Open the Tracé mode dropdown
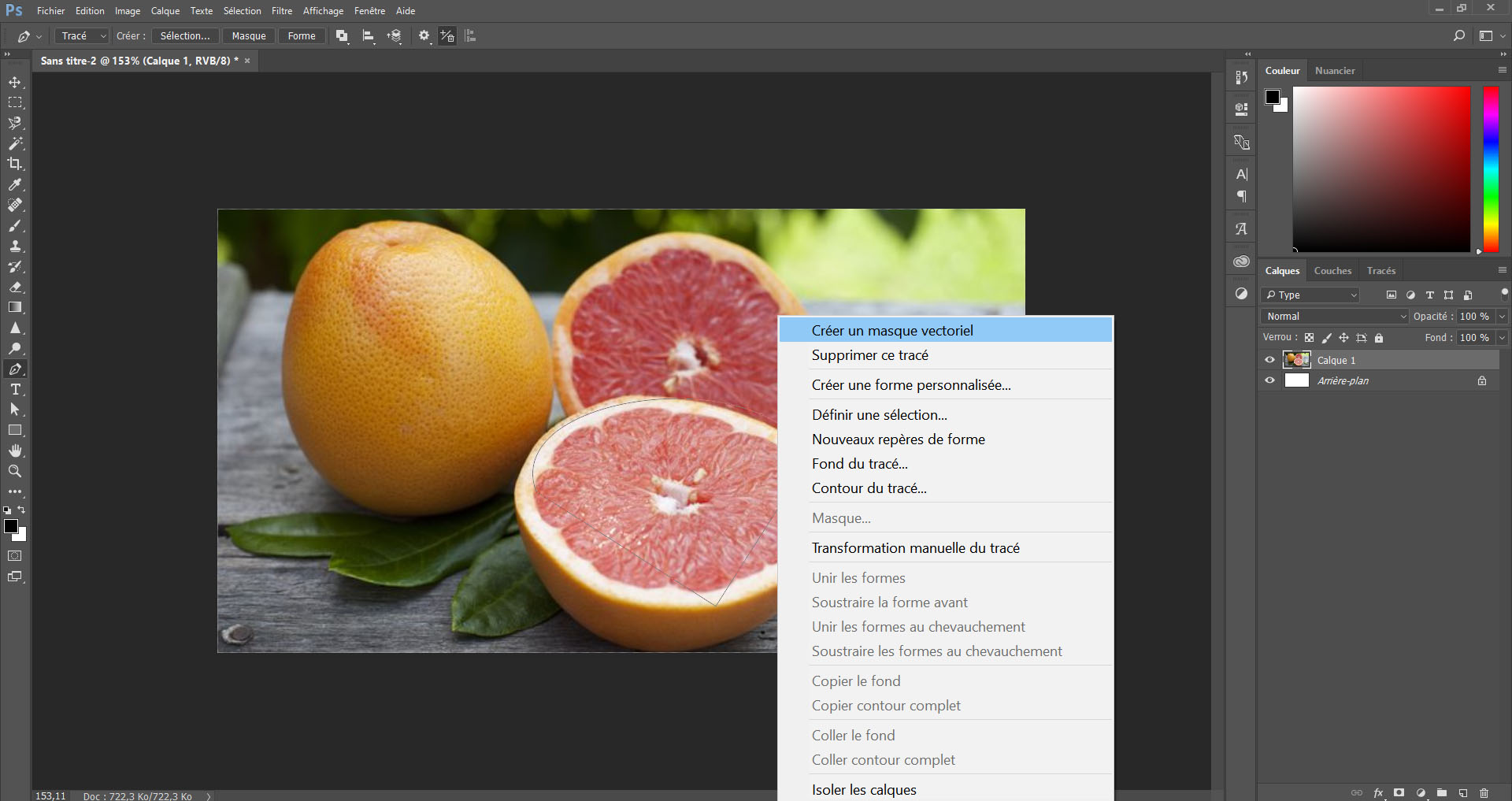Viewport: 1512px width, 801px height. [83, 36]
